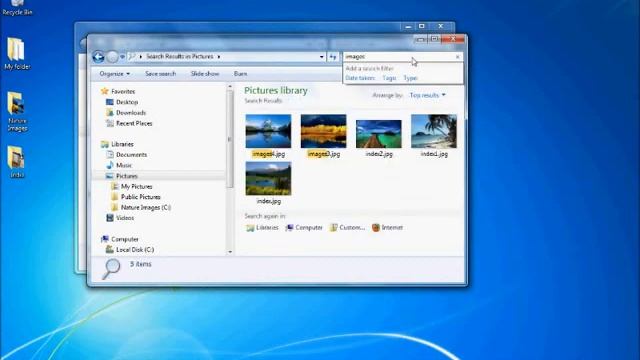640x360 pixels.
Task: Select Favorites in the navigation pane
Action: (123, 91)
